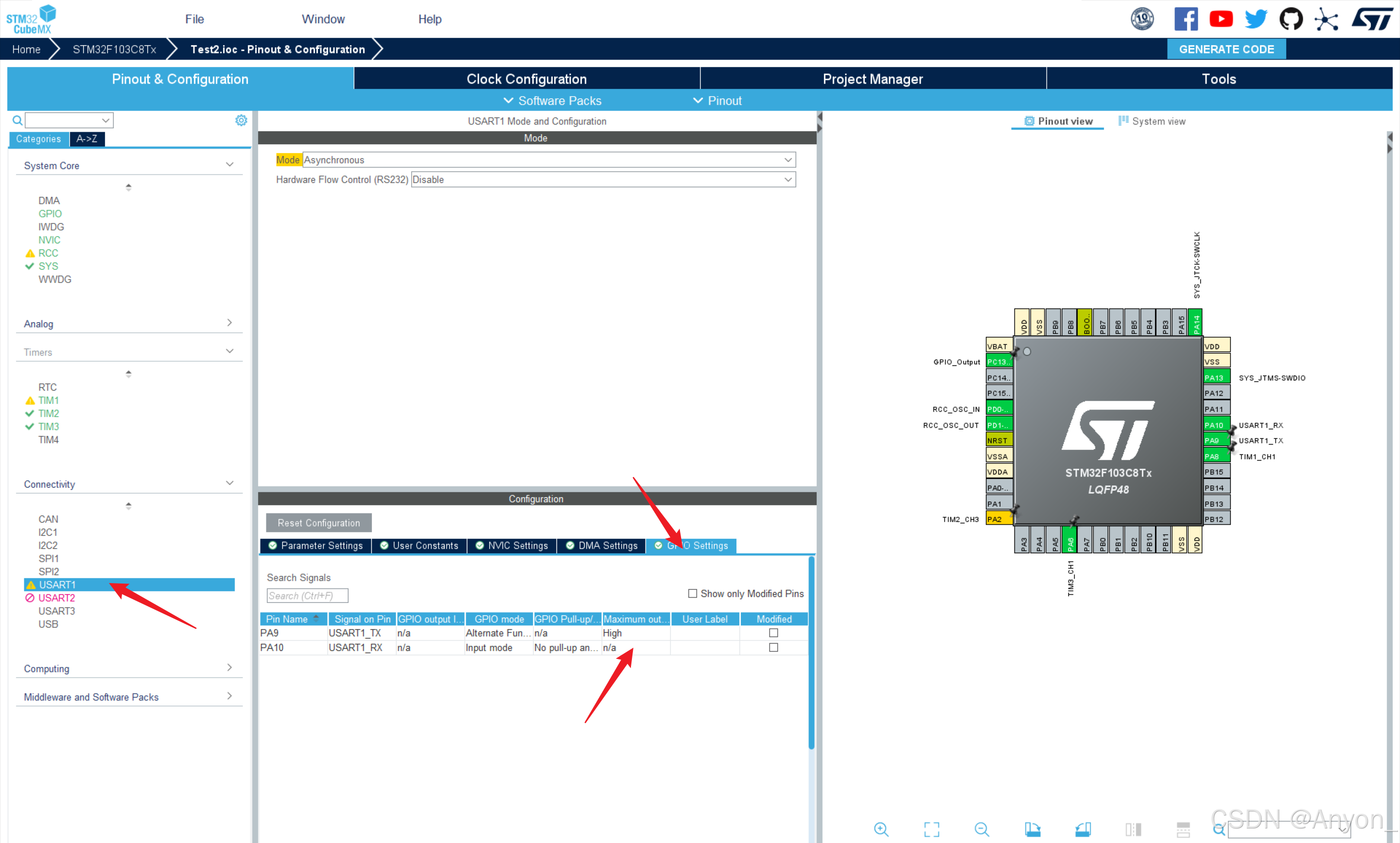
Task: Open the User Constants tab
Action: click(420, 546)
